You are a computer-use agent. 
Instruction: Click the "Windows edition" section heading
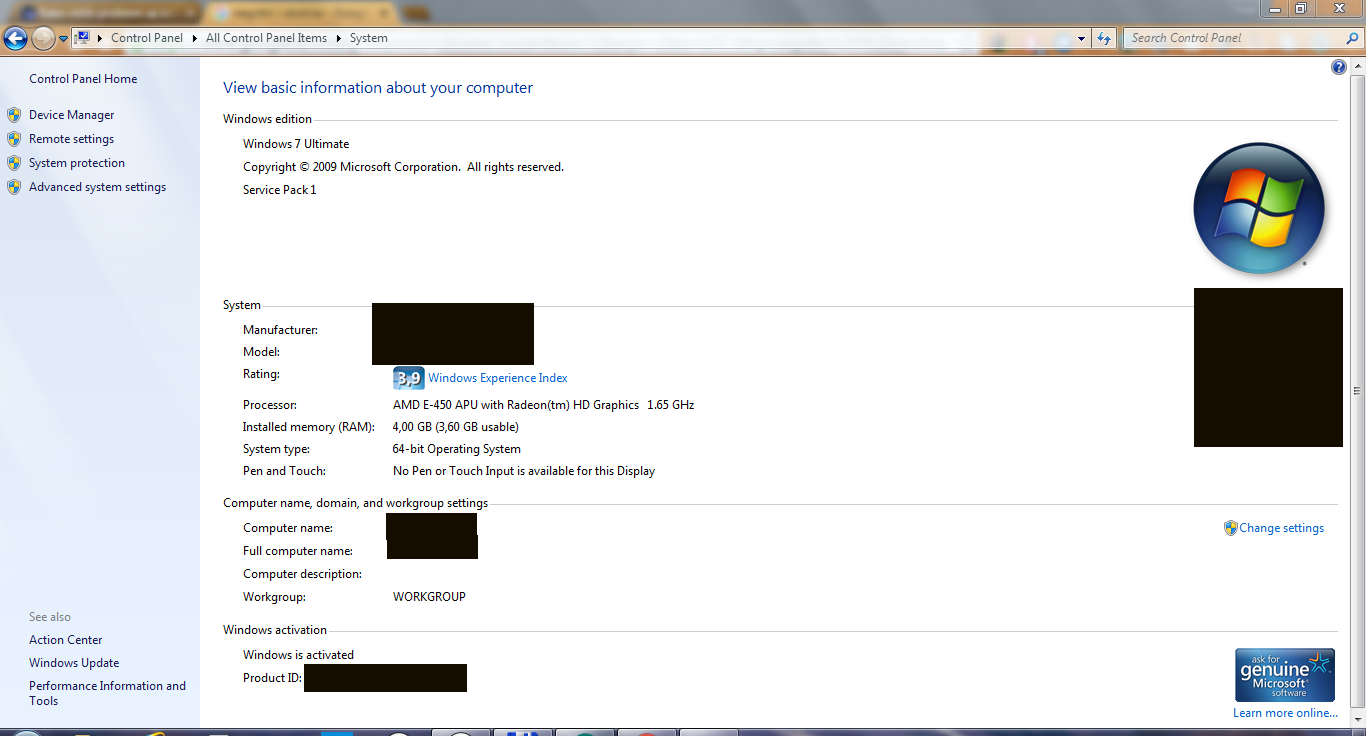[267, 119]
